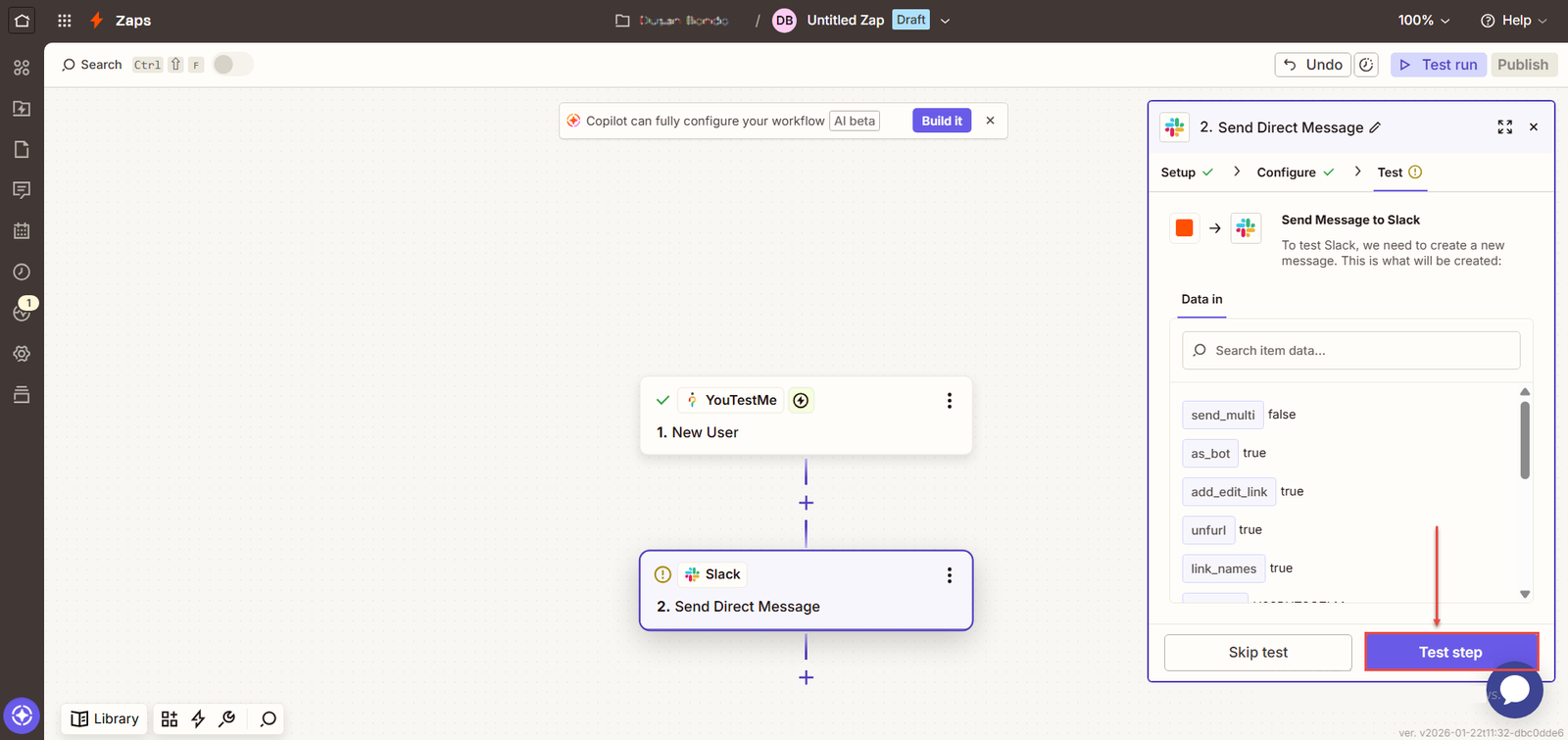Screen dimensions: 1568x740
Task: Toggle the switch next to Search
Action: click(232, 65)
